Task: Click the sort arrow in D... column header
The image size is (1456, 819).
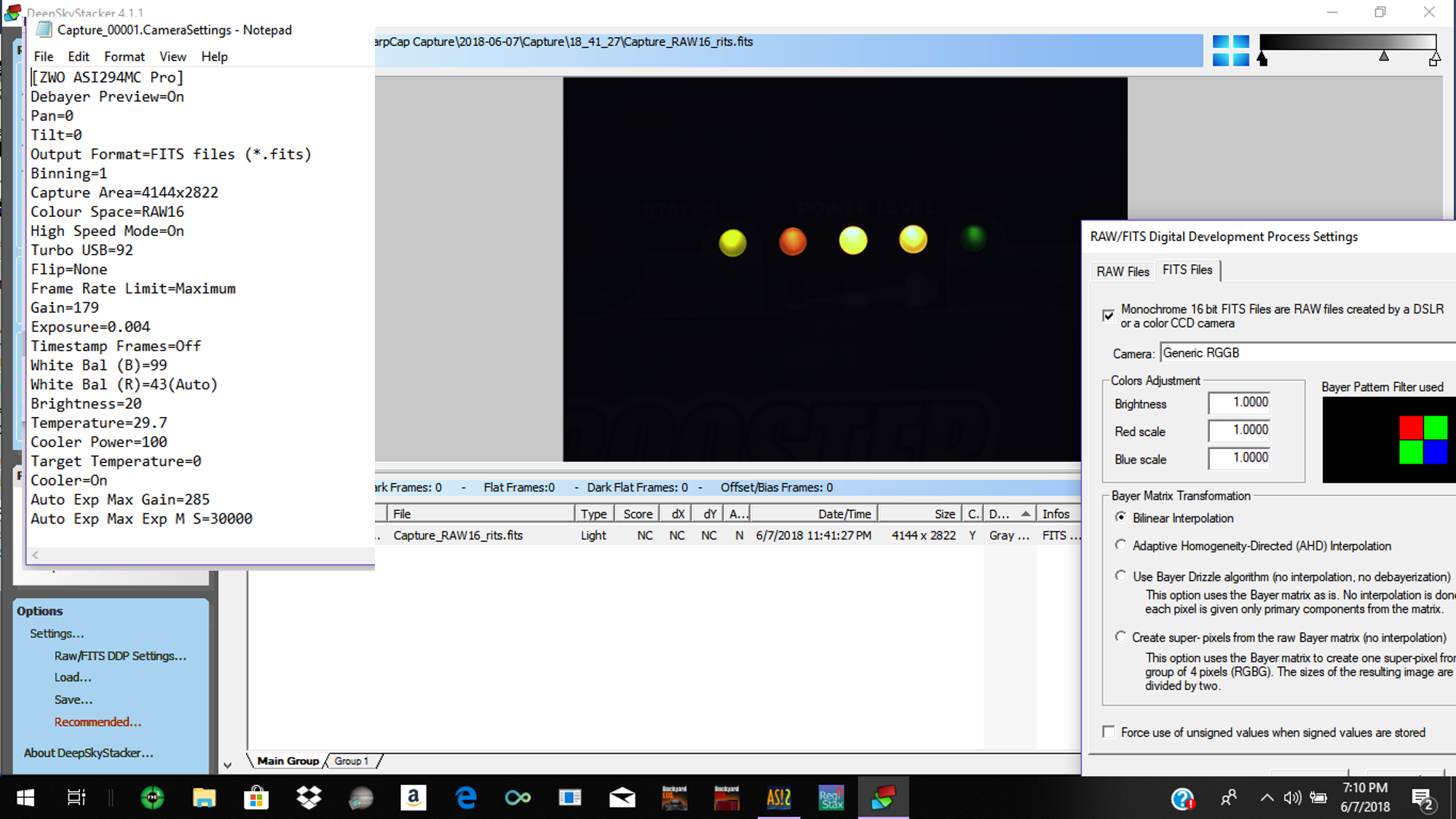Action: pyautogui.click(x=1026, y=514)
